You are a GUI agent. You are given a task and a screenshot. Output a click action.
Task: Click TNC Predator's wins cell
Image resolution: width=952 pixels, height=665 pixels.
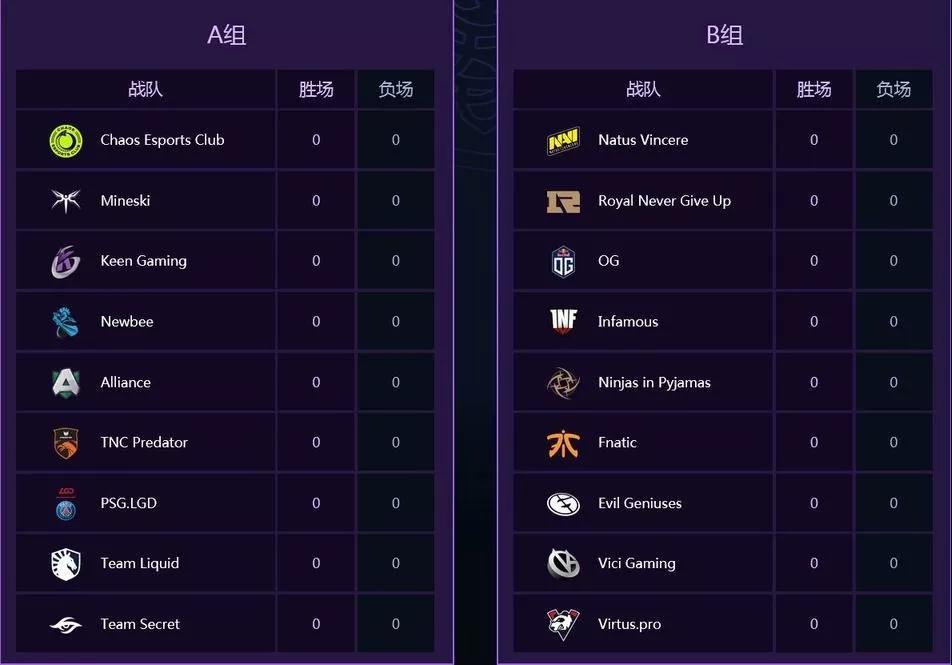(x=316, y=442)
